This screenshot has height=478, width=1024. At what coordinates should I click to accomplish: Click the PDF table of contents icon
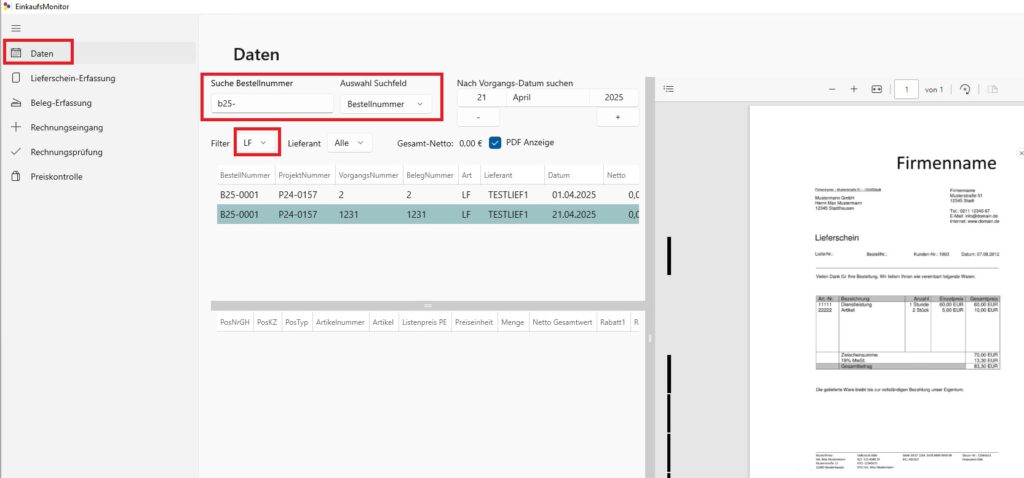click(669, 89)
